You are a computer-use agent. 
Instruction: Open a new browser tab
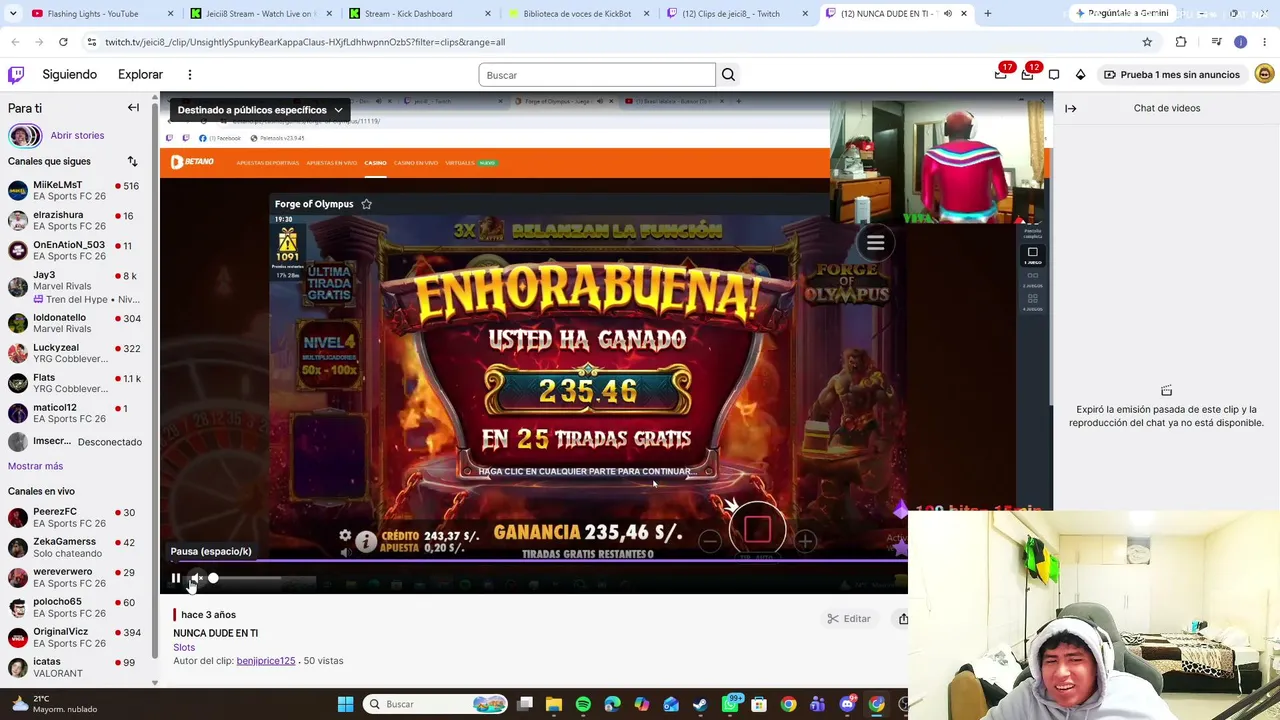(x=987, y=14)
